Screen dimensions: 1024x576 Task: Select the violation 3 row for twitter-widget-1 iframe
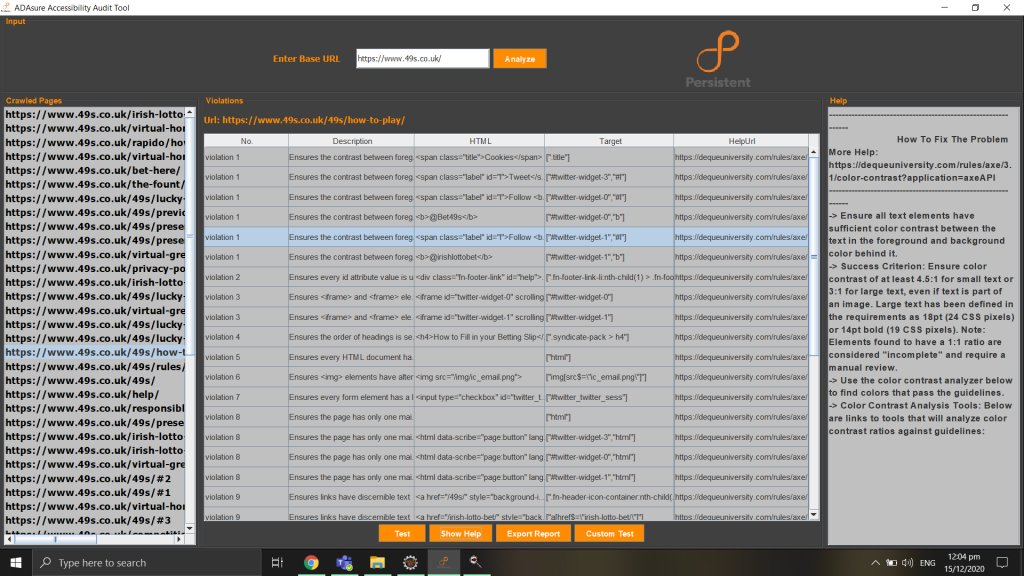point(506,317)
